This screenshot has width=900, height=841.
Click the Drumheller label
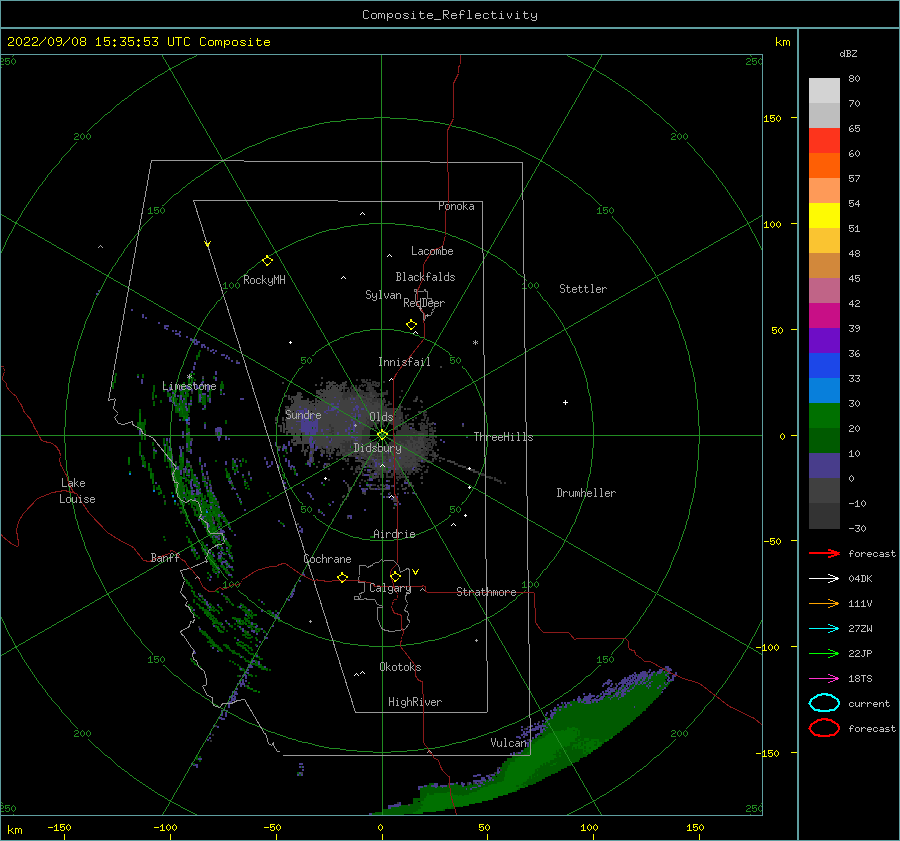(586, 493)
